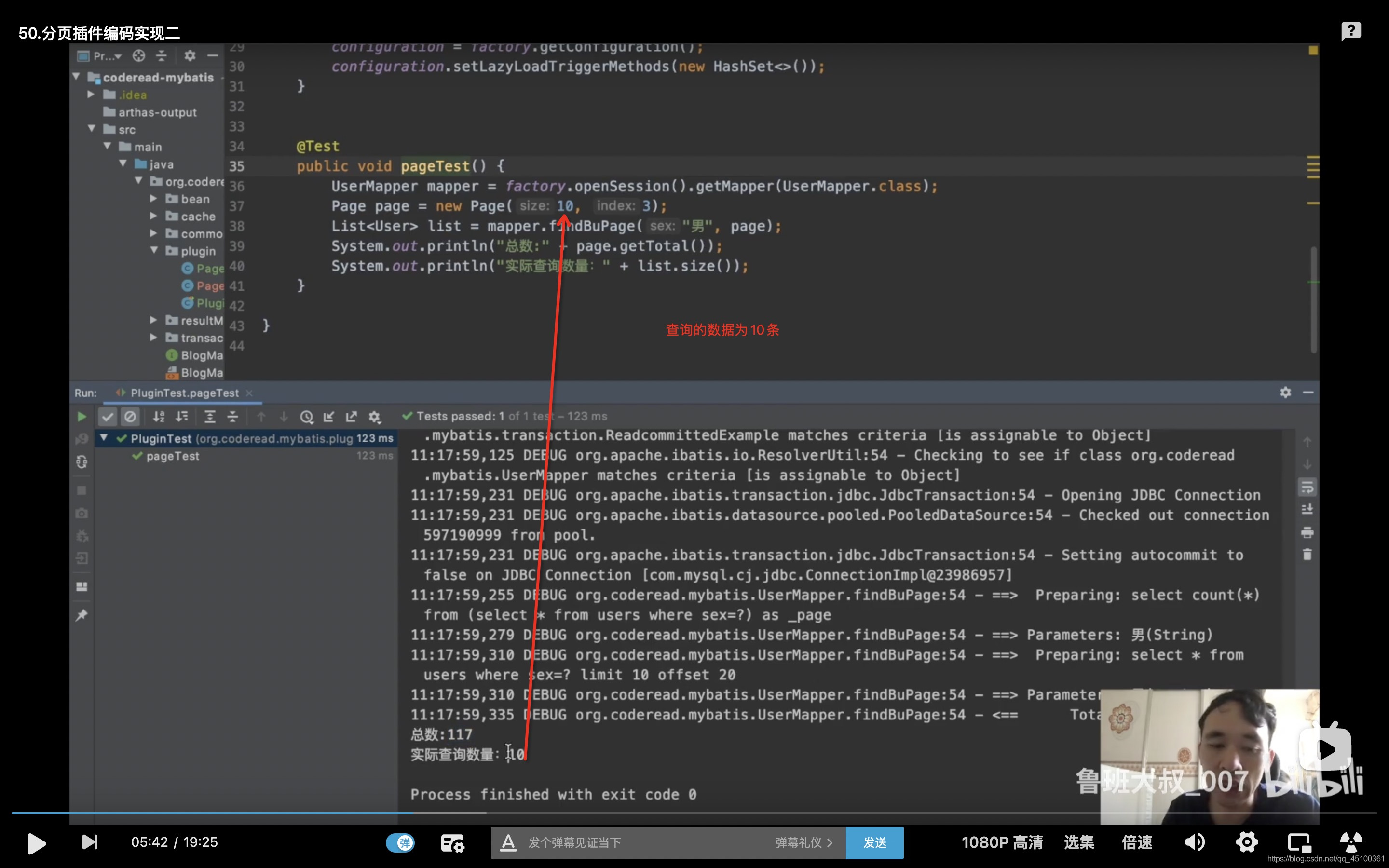Toggle the danmaku (弹) switch
This screenshot has height=868, width=1389.
coord(400,843)
